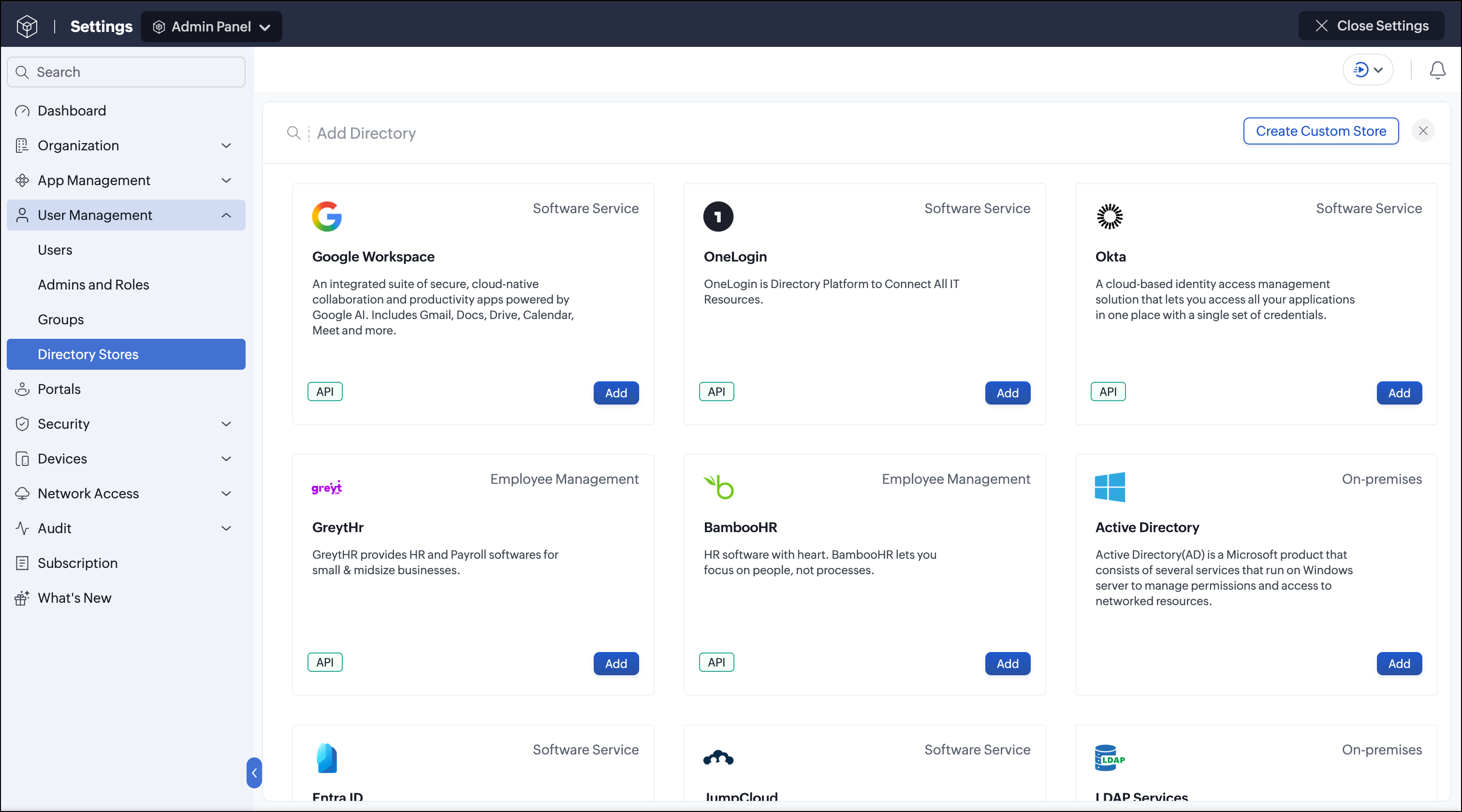Open the quick actions play dropdown

pos(1368,70)
